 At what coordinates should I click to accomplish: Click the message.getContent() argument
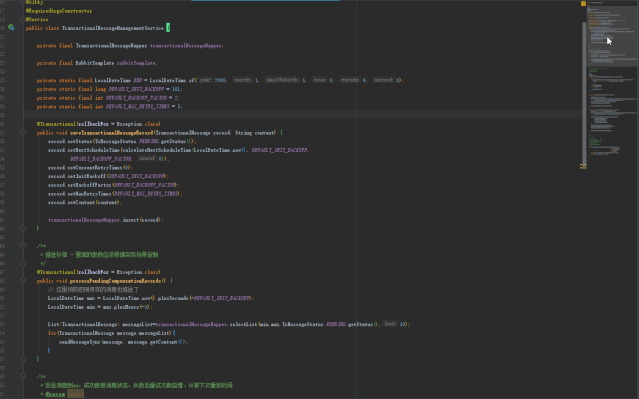pyautogui.click(x=156, y=342)
